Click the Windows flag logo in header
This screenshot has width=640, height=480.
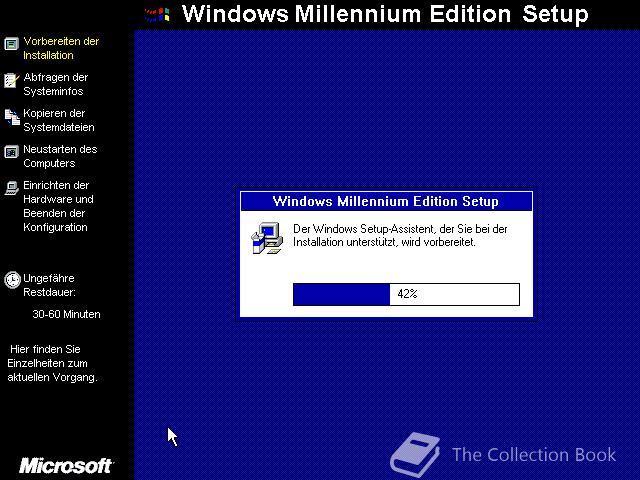click(x=157, y=15)
